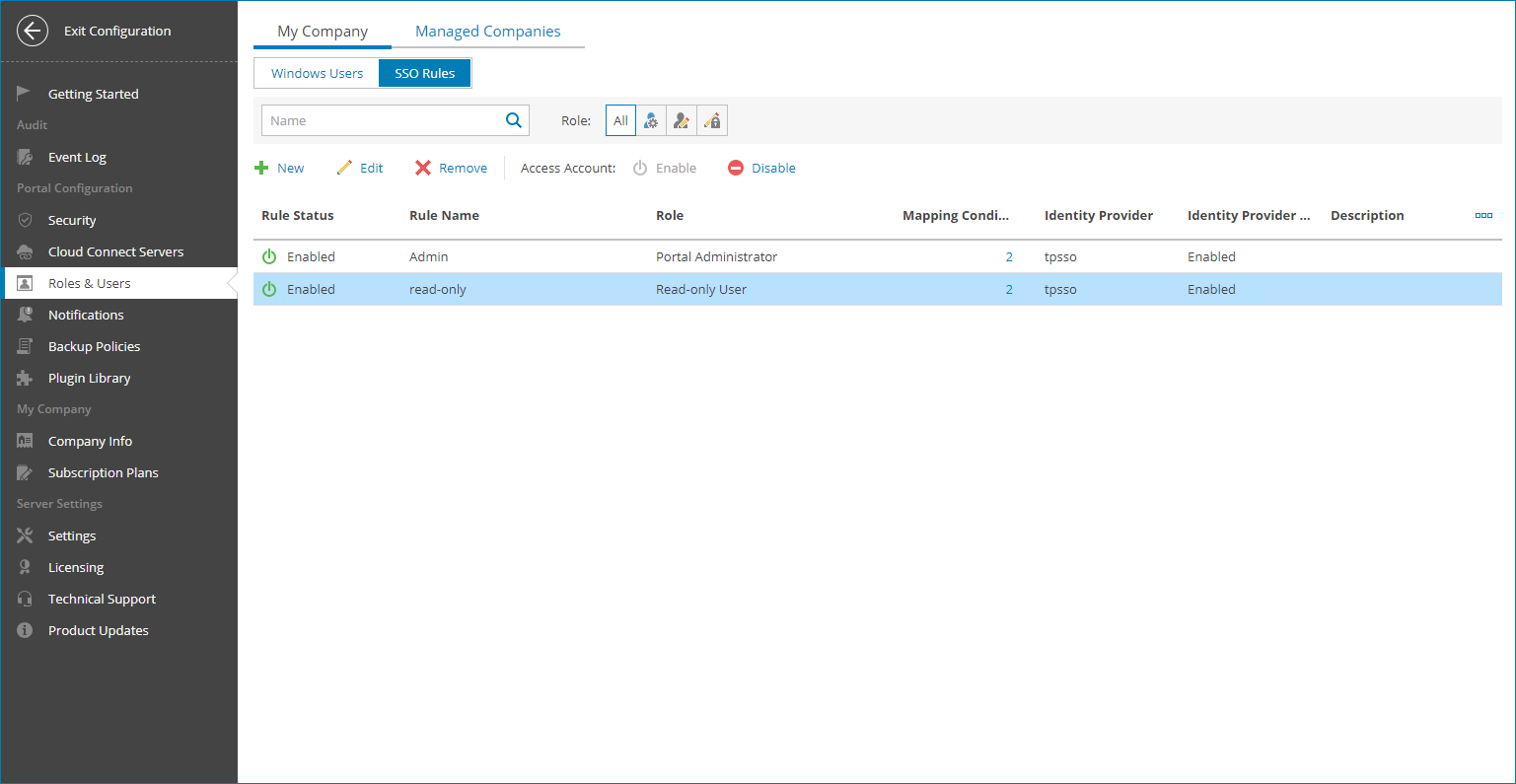This screenshot has height=784, width=1516.
Task: Open the column chooser dots icon
Action: click(x=1483, y=215)
